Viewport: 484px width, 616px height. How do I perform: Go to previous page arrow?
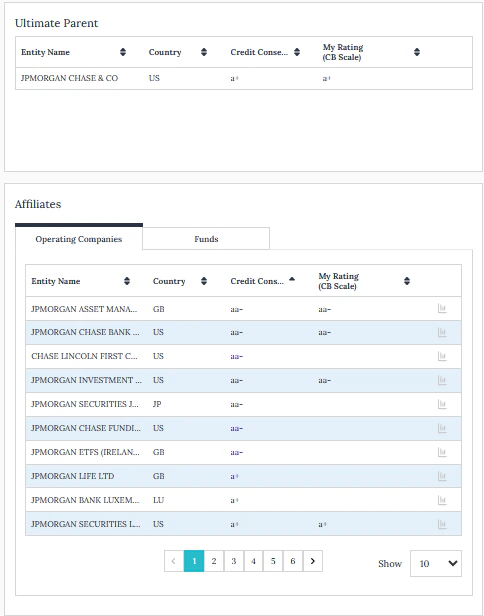(x=174, y=561)
